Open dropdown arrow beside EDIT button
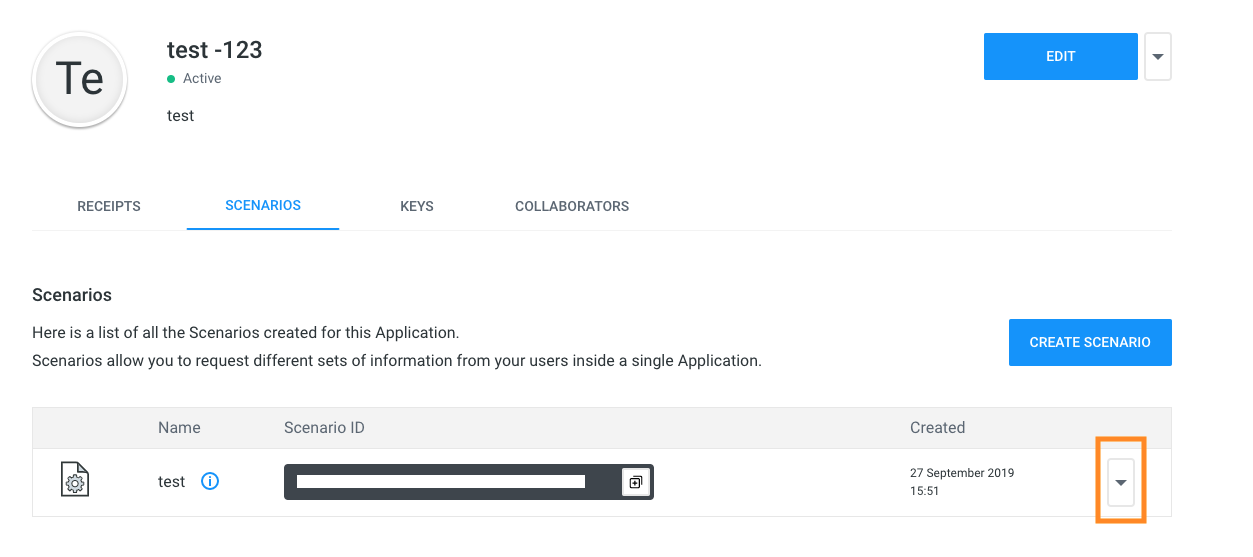Image resolution: width=1253 pixels, height=557 pixels. click(1157, 57)
